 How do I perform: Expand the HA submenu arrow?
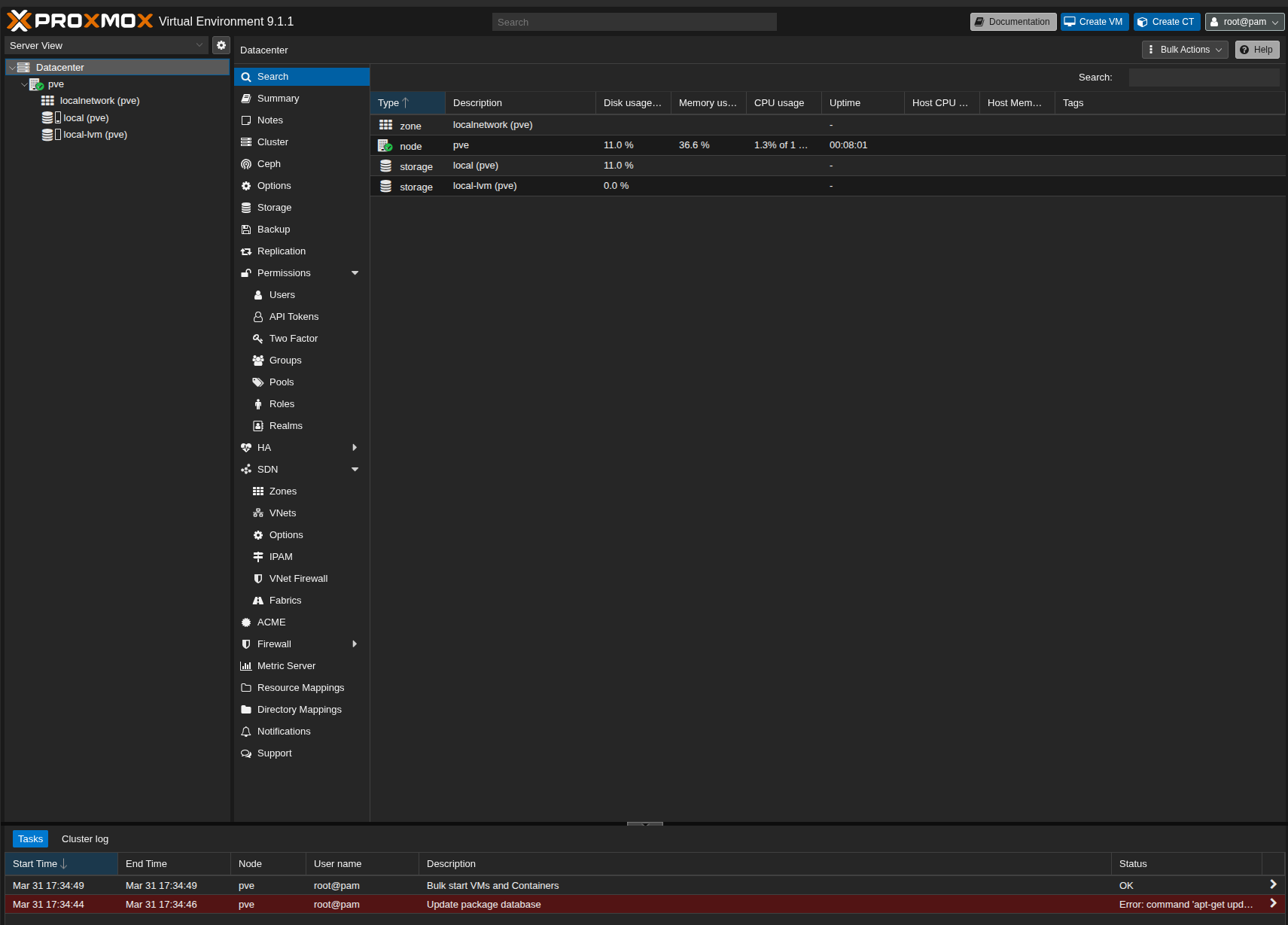pos(355,448)
